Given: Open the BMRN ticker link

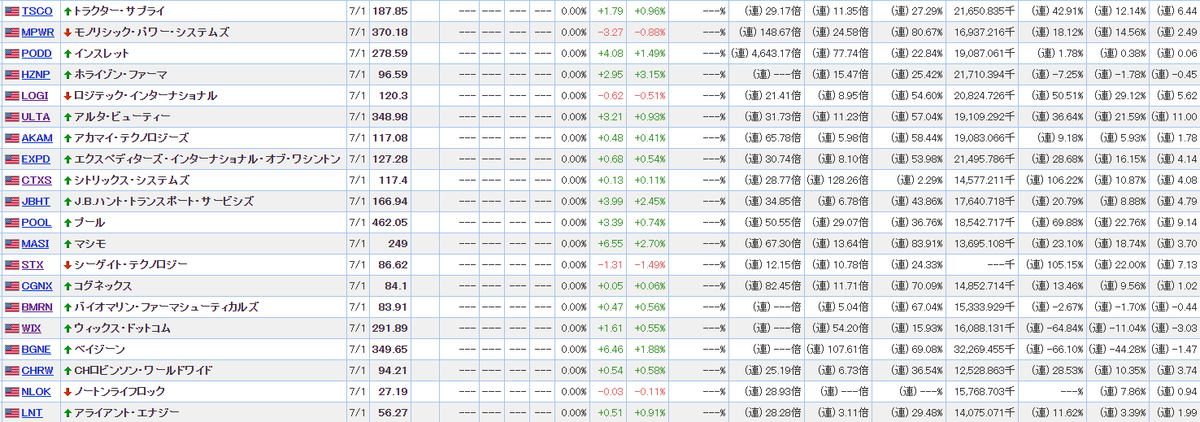Looking at the screenshot, I should pyautogui.click(x=38, y=307).
